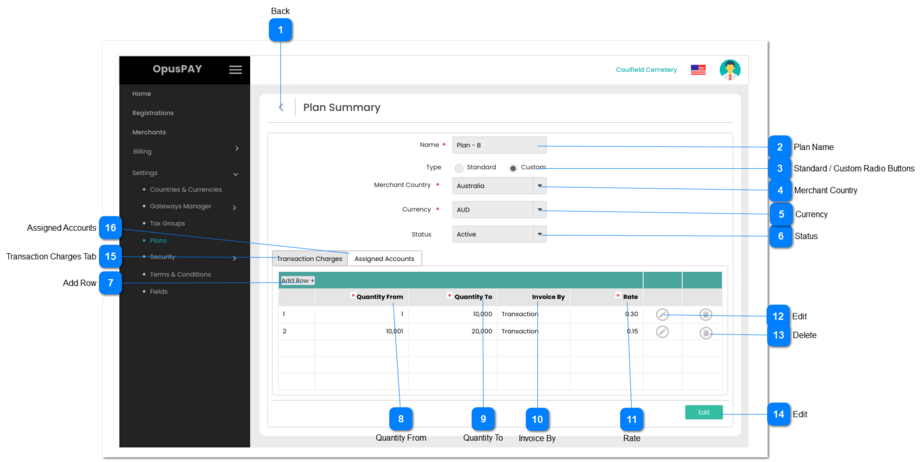This screenshot has width=923, height=462.
Task: Click the back arrow beside Plan Summary
Action: tap(281, 107)
